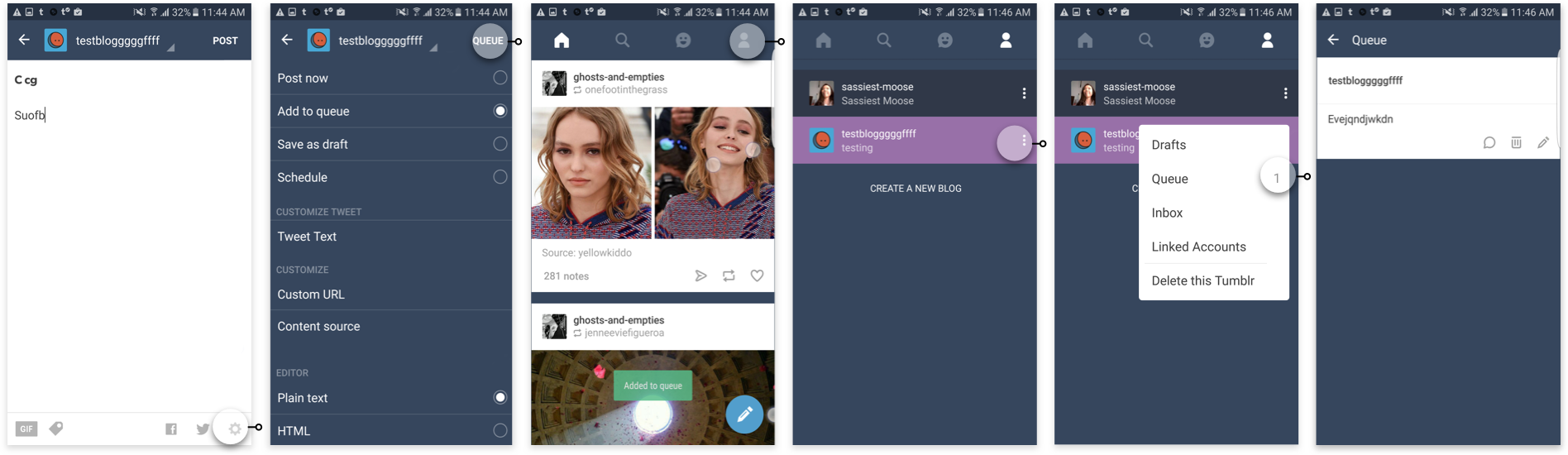Open search on the dashboard feed screen
The image size is (1568, 455).
[x=623, y=40]
